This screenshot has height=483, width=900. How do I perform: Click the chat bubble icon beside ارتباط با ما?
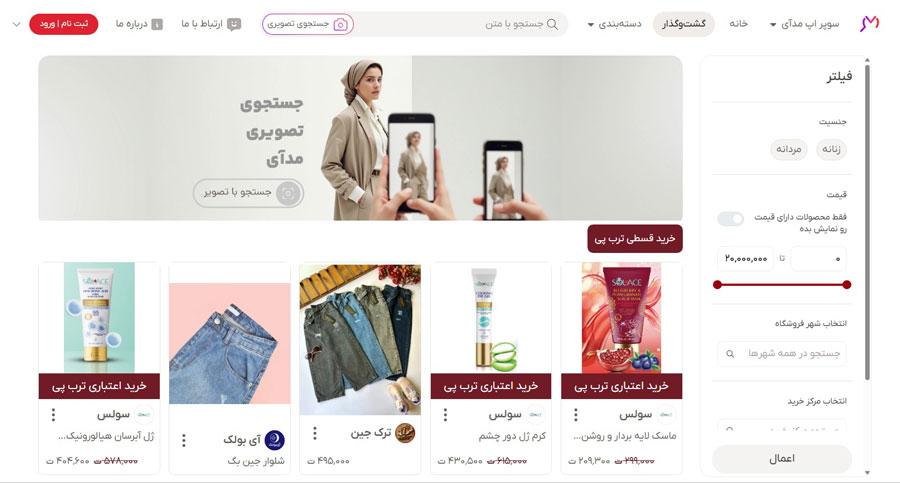click(x=234, y=24)
